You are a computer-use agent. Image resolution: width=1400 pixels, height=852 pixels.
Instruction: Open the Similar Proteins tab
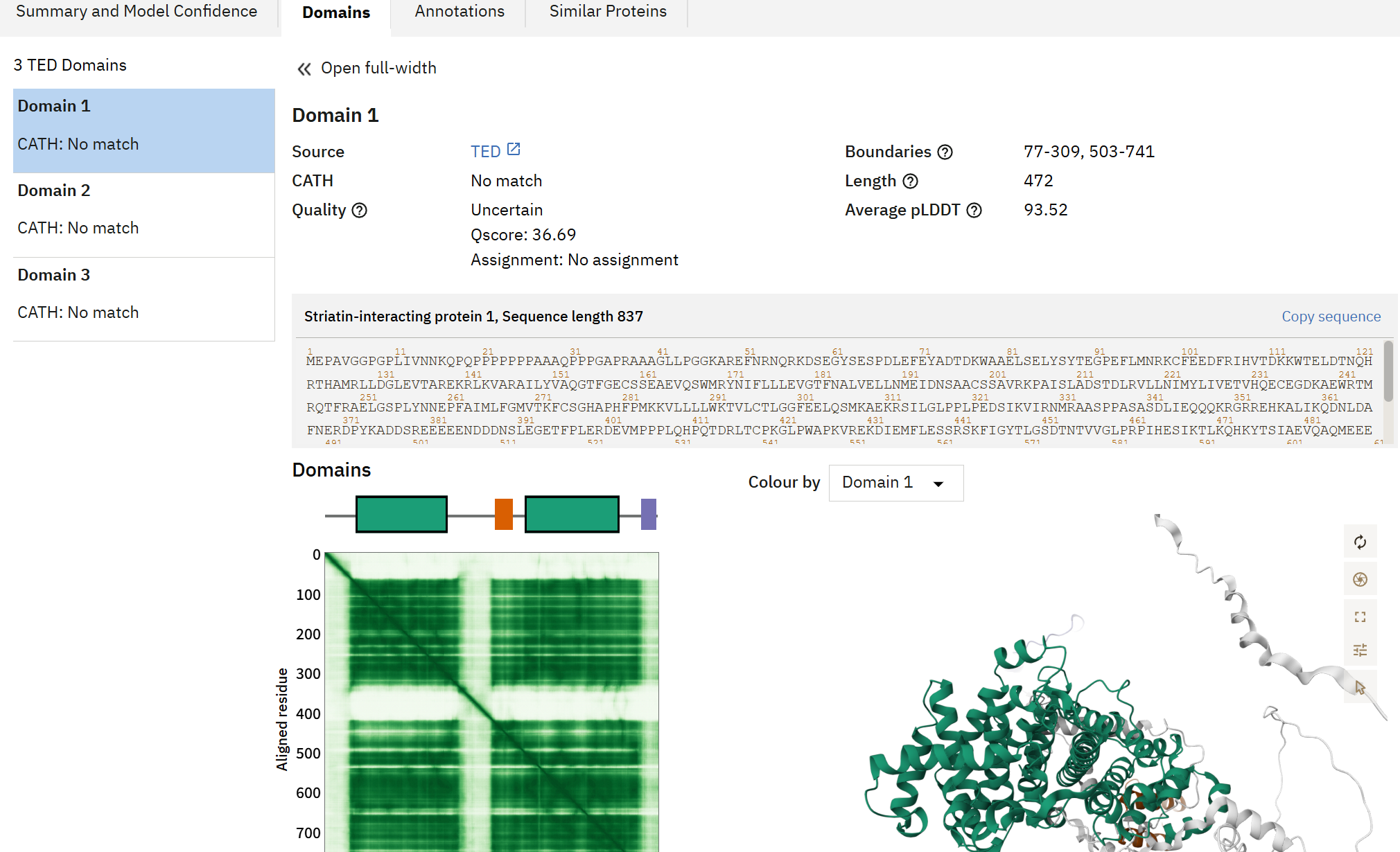click(x=607, y=12)
